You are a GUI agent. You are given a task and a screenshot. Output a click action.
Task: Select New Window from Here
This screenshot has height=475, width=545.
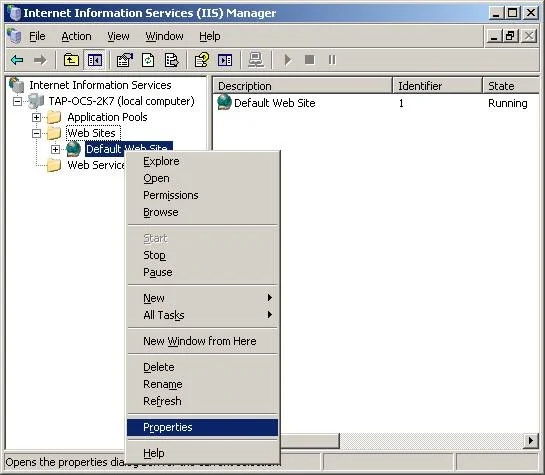click(203, 341)
